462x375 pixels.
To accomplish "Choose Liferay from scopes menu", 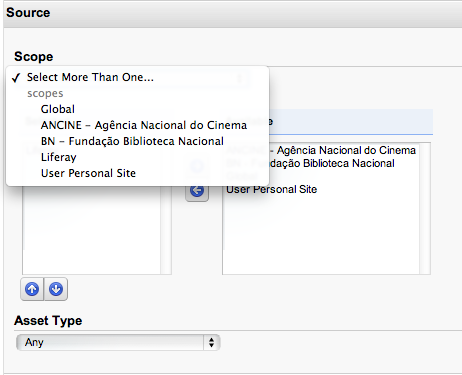I will coord(137,157).
